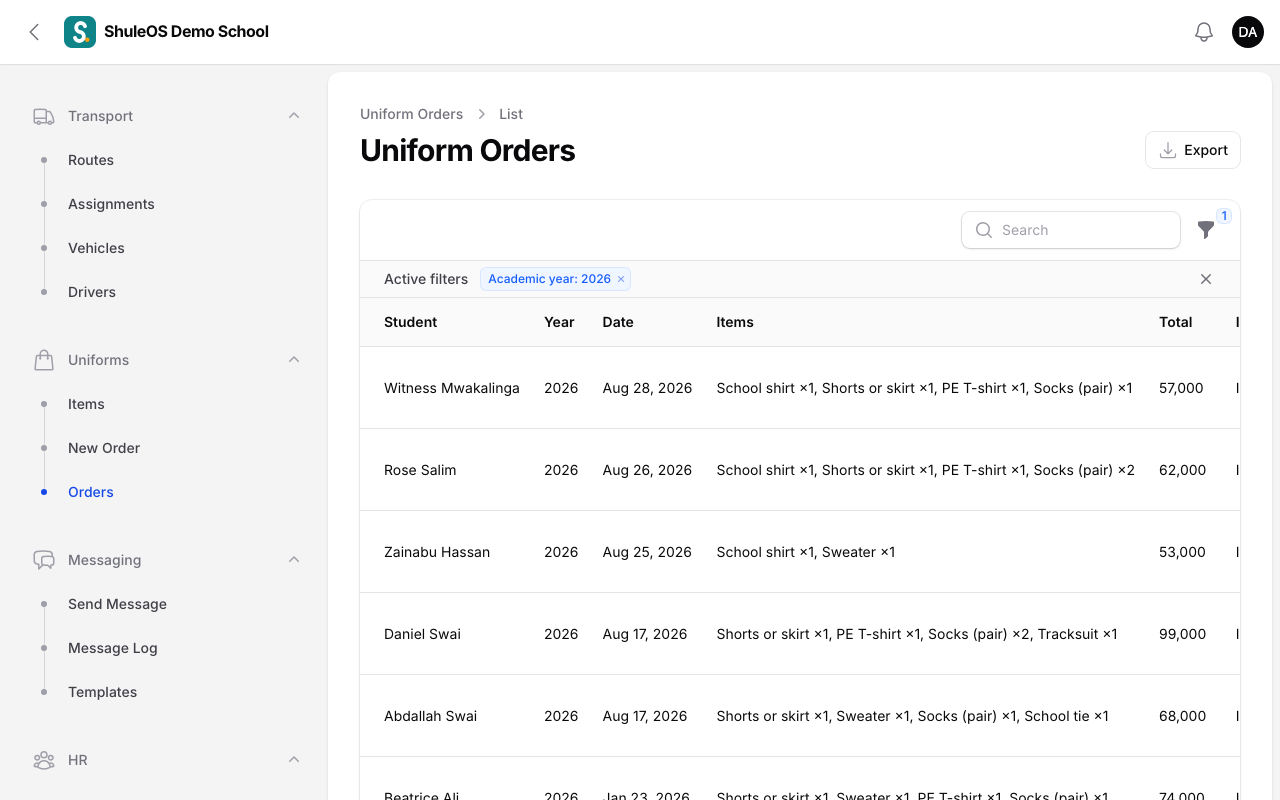Open message Templates page
1280x800 pixels.
[x=102, y=692]
